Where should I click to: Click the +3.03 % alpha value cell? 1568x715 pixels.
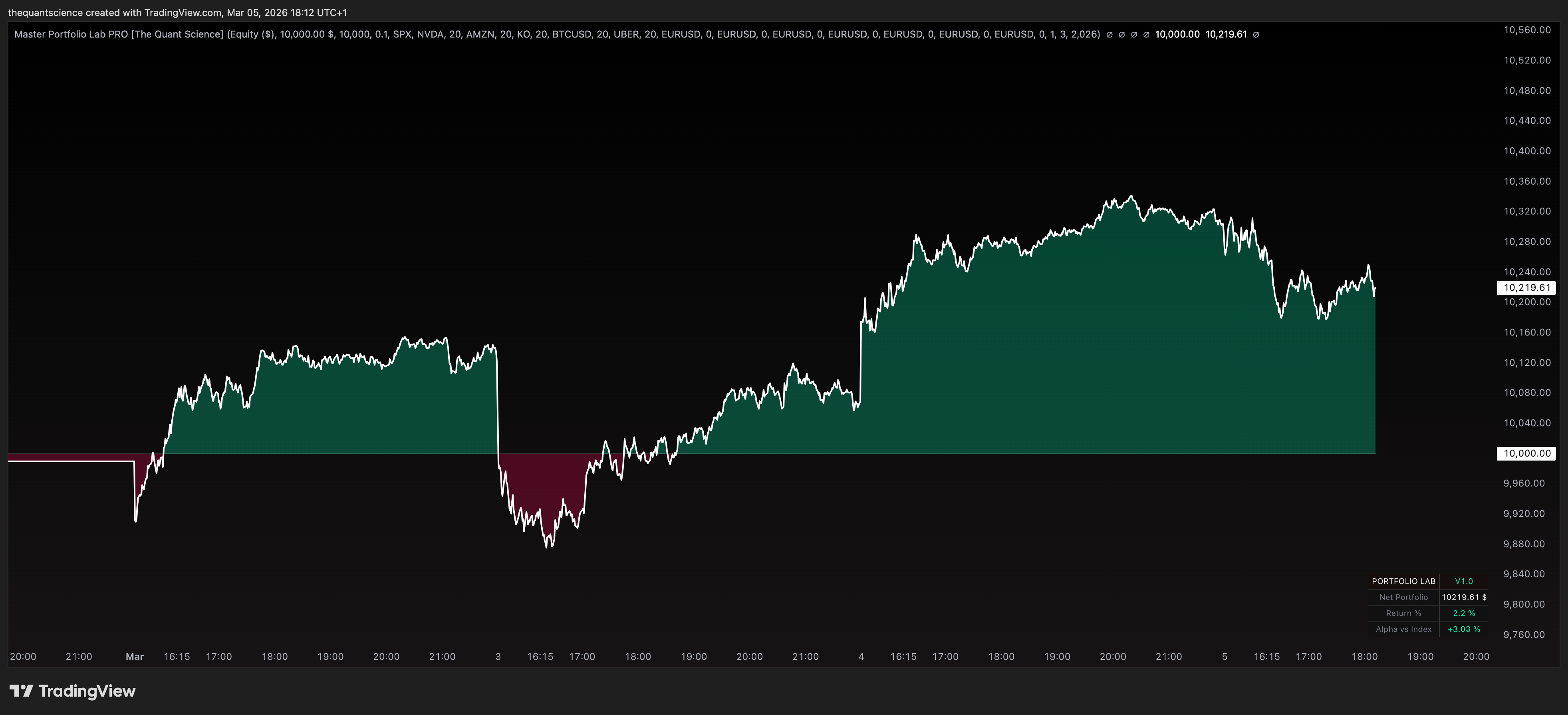pos(1464,629)
